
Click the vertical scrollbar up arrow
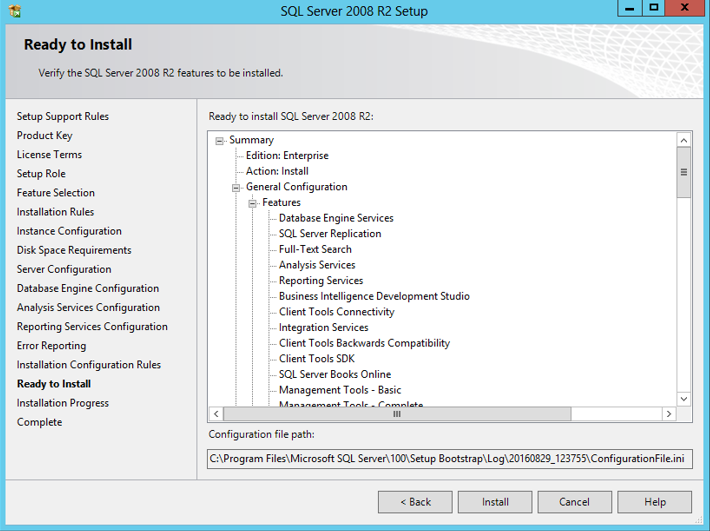coord(684,140)
